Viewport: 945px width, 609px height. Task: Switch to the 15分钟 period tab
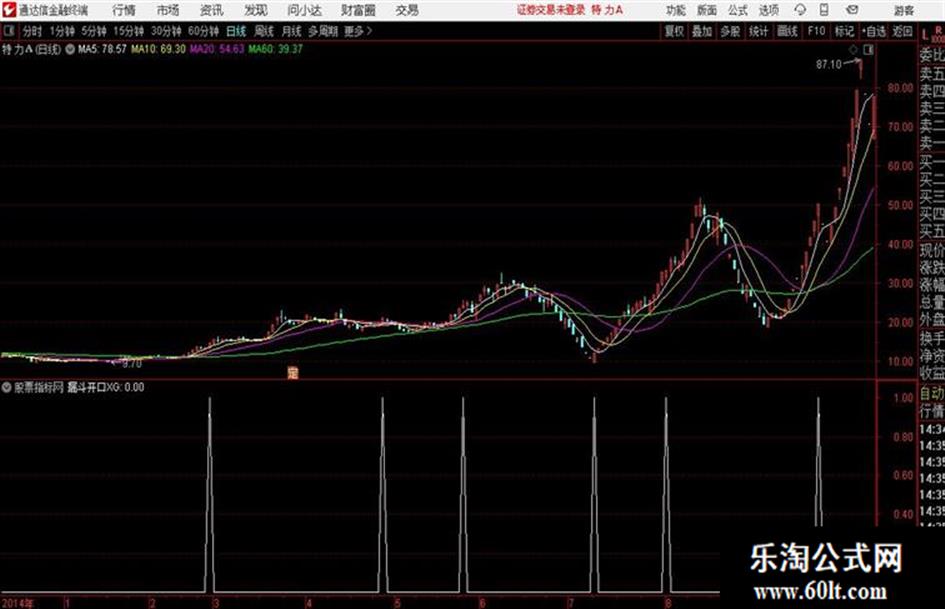coord(129,31)
